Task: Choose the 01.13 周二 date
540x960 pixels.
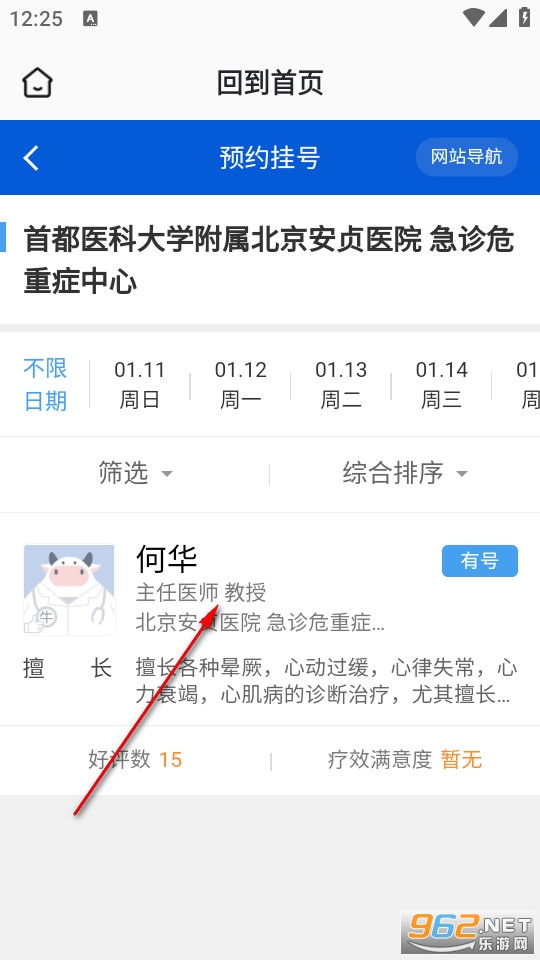Action: coord(341,384)
